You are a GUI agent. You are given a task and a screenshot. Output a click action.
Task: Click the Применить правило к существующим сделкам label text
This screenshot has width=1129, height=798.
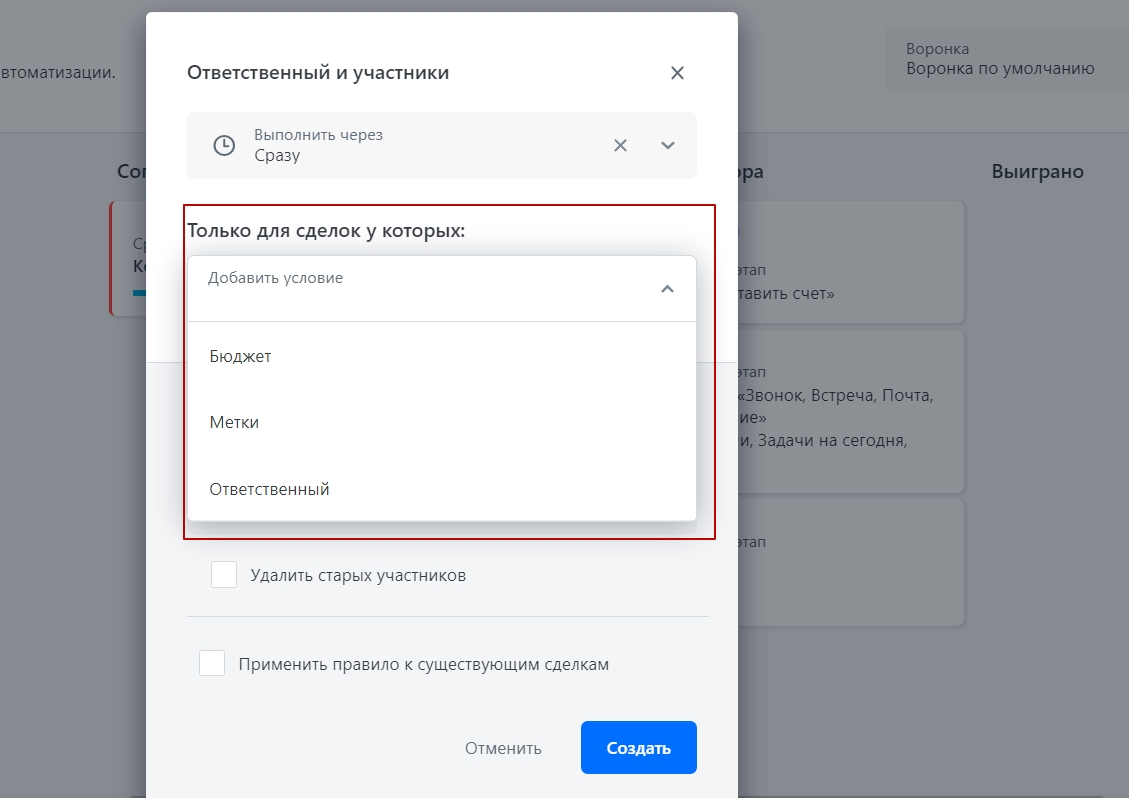pos(423,664)
